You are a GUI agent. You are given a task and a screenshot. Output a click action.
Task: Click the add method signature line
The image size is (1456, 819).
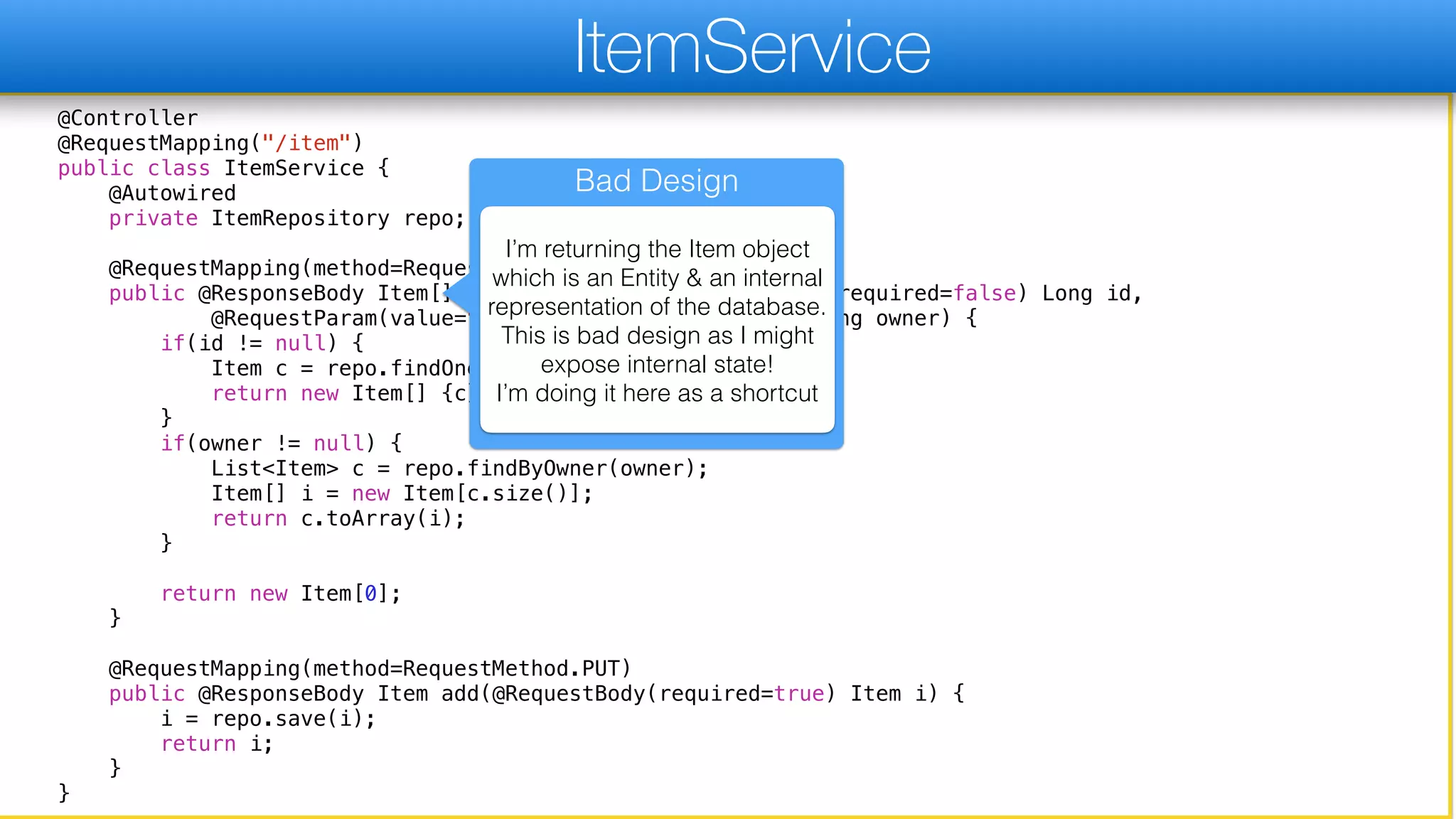point(536,694)
